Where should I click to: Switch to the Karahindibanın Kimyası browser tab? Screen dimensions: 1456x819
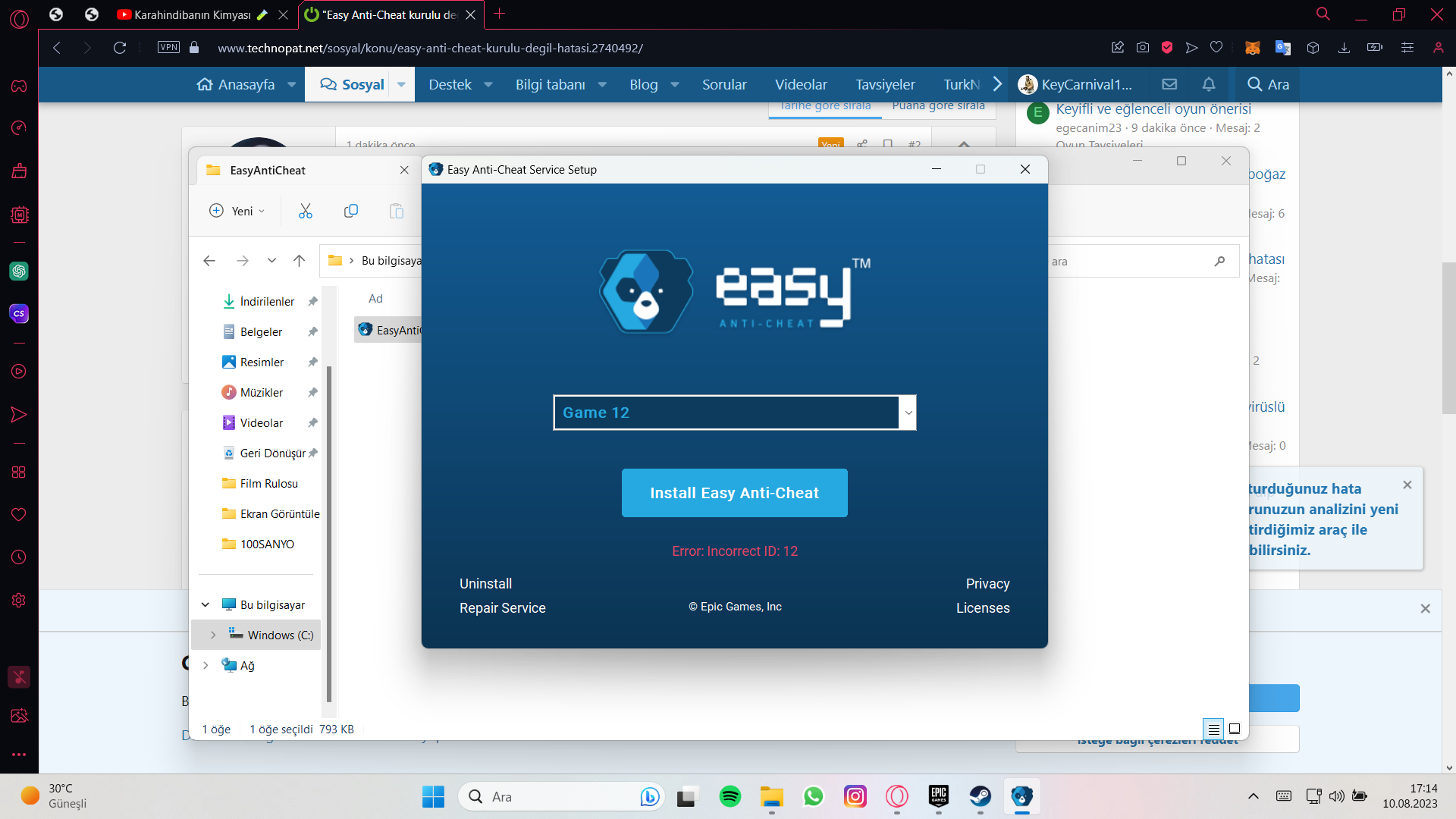(193, 14)
